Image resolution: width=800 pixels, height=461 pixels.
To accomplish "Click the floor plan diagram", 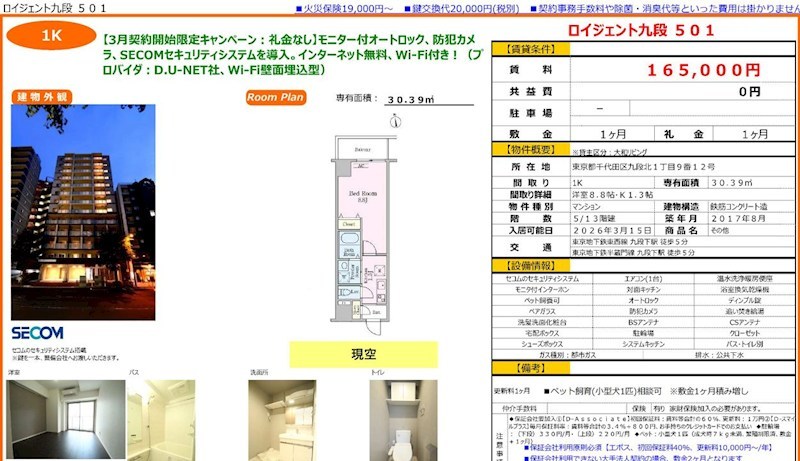I will [362, 230].
